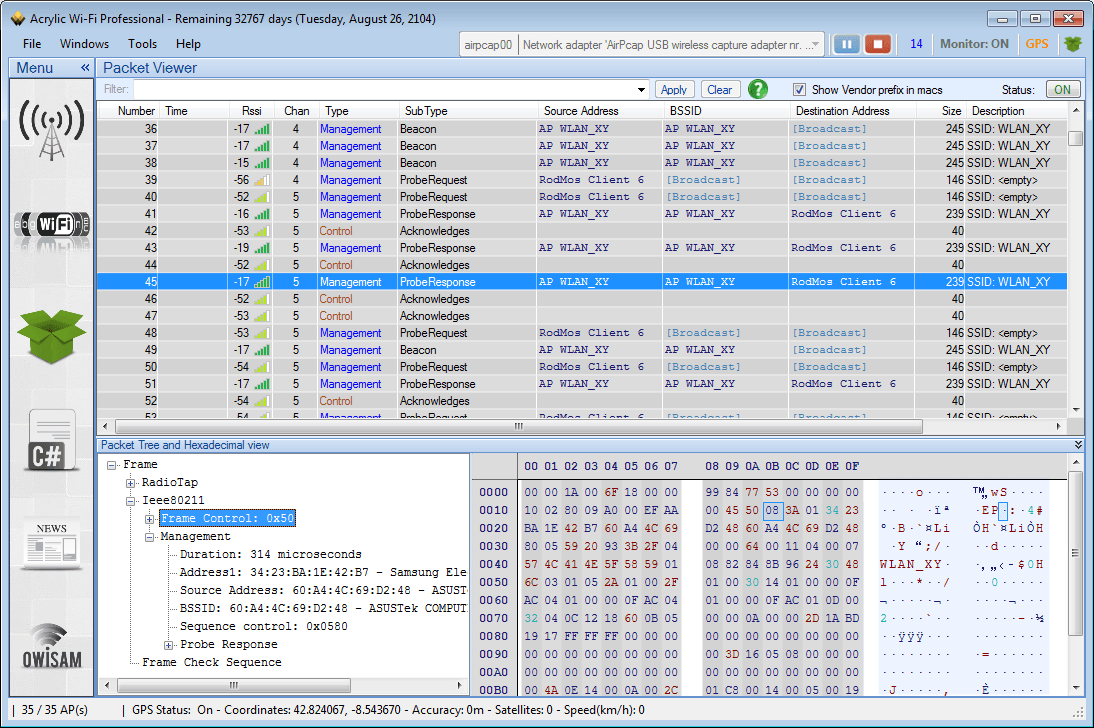The width and height of the screenshot is (1094, 728).
Task: Select packet 49 Beacon row
Action: point(582,350)
